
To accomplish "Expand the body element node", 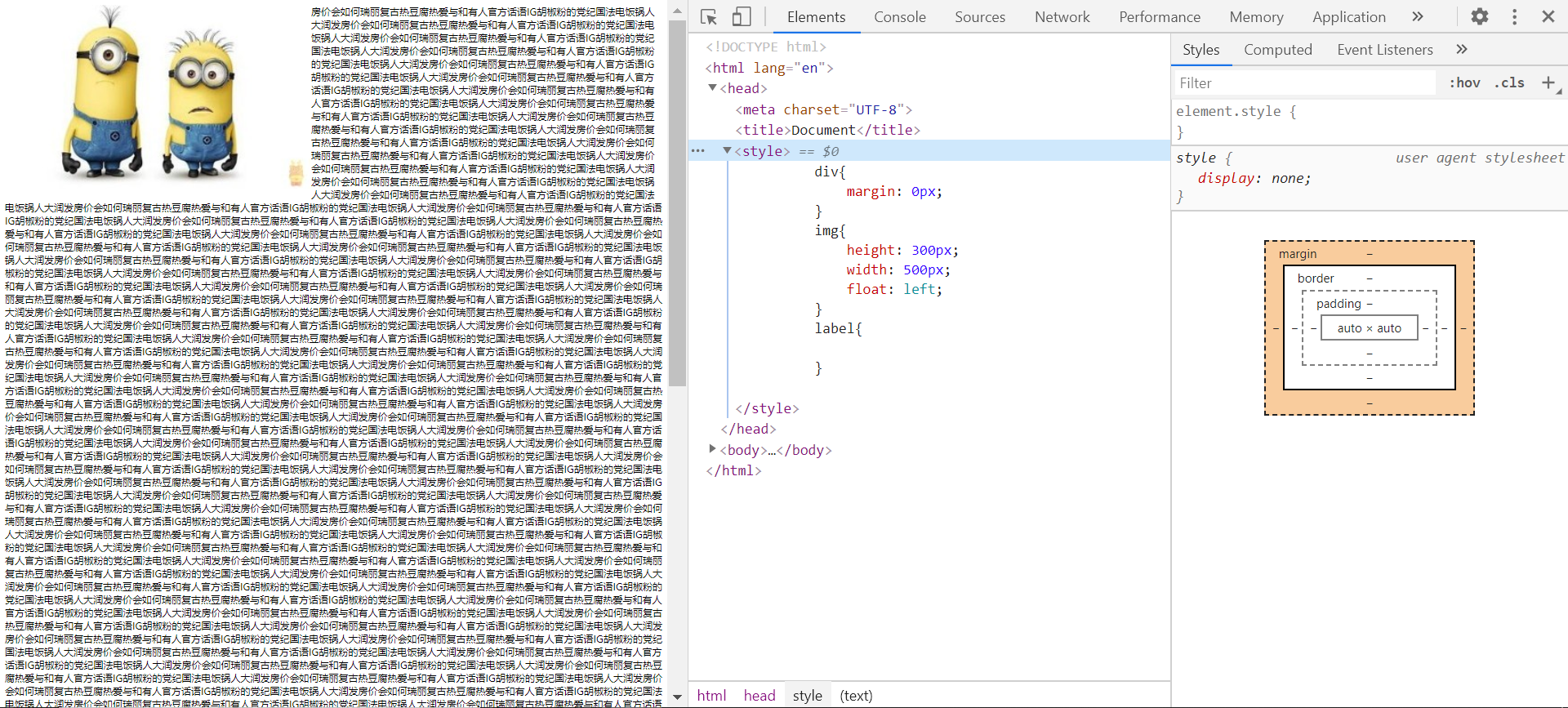I will (x=713, y=449).
